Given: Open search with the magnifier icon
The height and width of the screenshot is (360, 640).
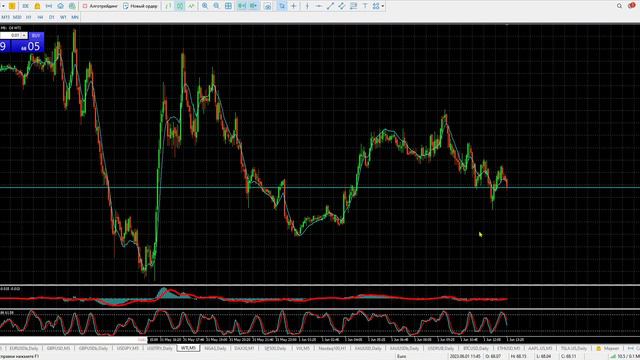Looking at the screenshot, I should pyautogui.click(x=619, y=6).
